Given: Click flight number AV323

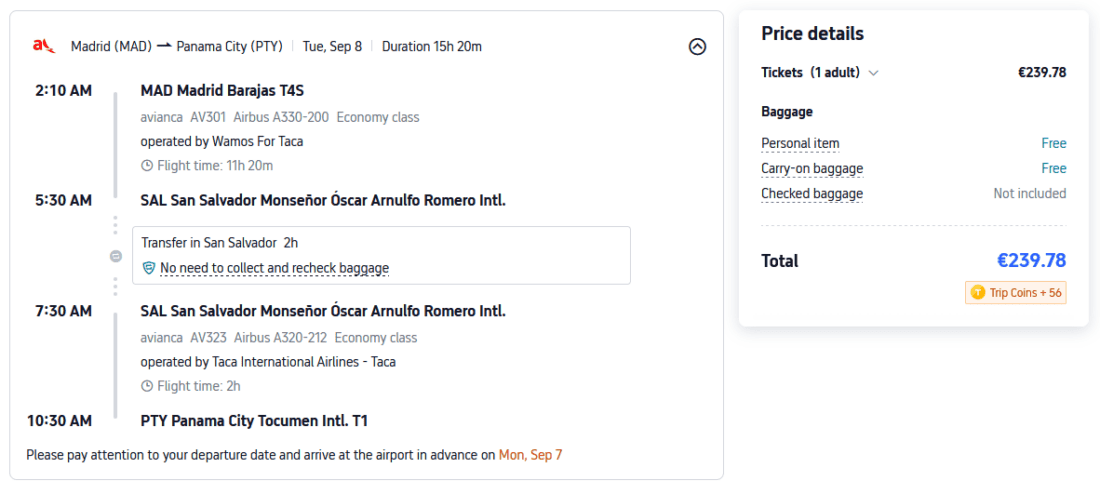Looking at the screenshot, I should [x=208, y=337].
